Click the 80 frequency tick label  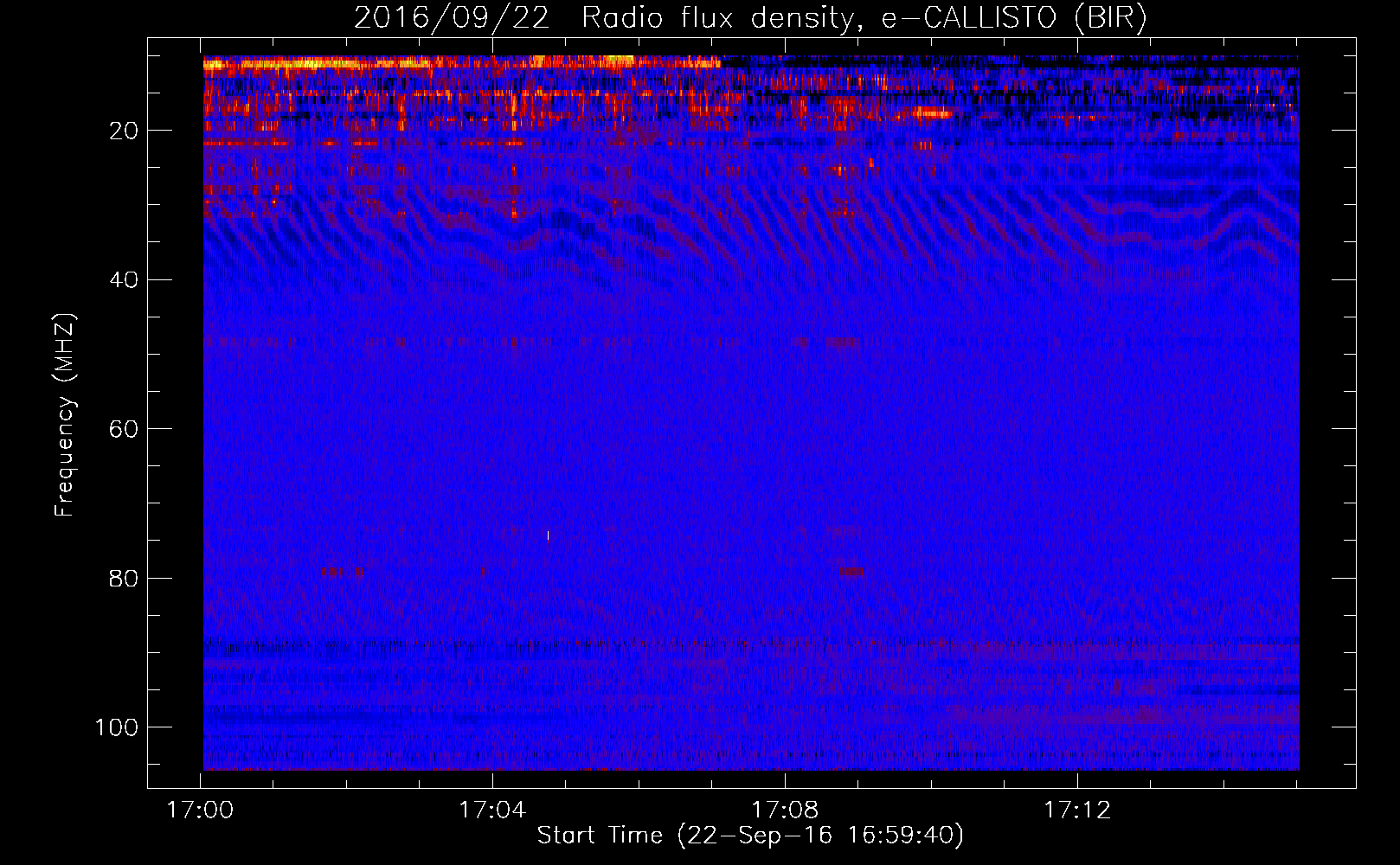125,578
